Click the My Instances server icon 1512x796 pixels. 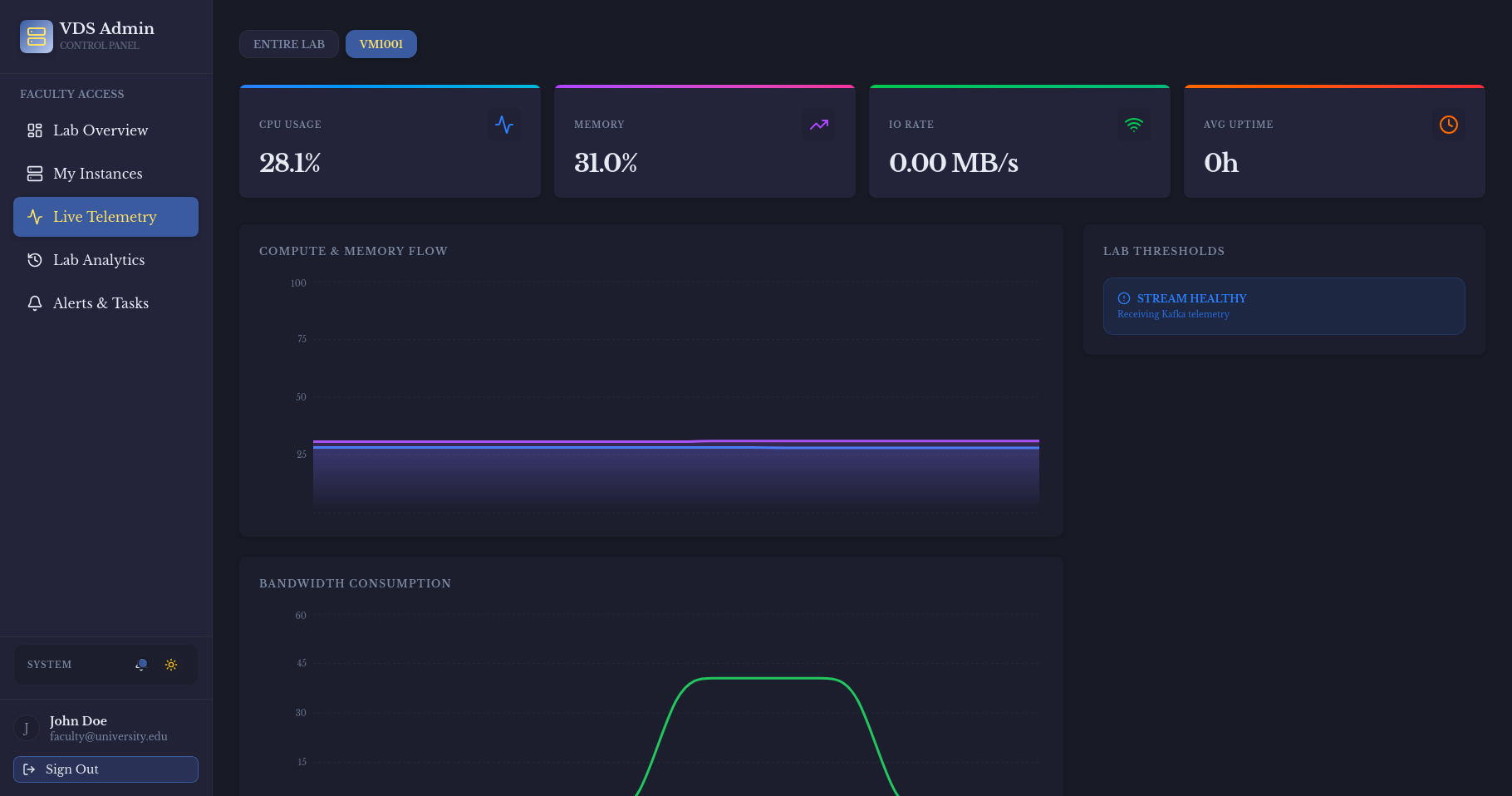[35, 174]
